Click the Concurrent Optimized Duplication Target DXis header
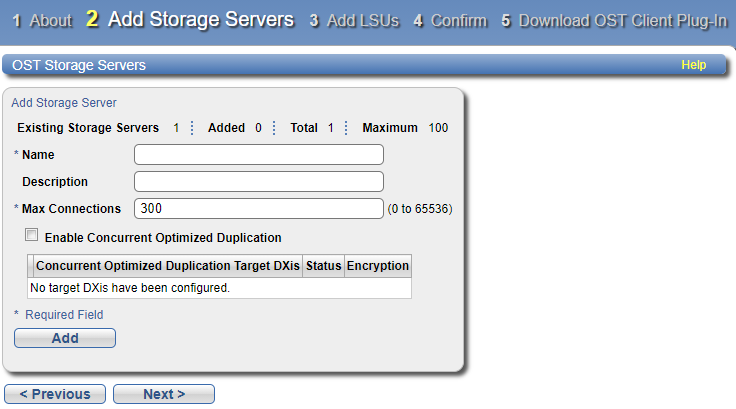This screenshot has width=736, height=409. [x=168, y=266]
